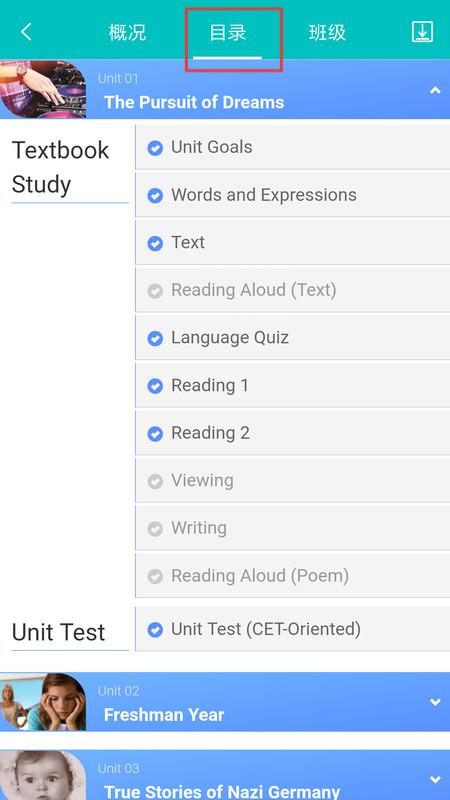Switch to the 概况 tab
Image resolution: width=450 pixels, height=800 pixels.
point(127,33)
